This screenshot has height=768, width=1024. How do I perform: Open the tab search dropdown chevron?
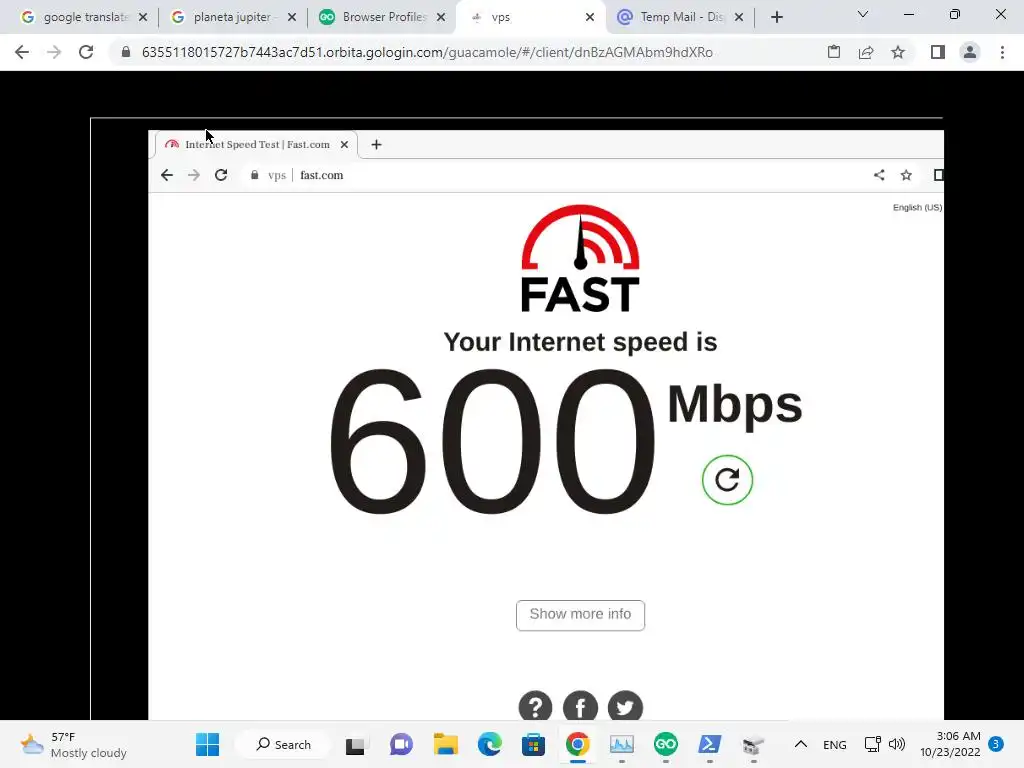pos(863,14)
